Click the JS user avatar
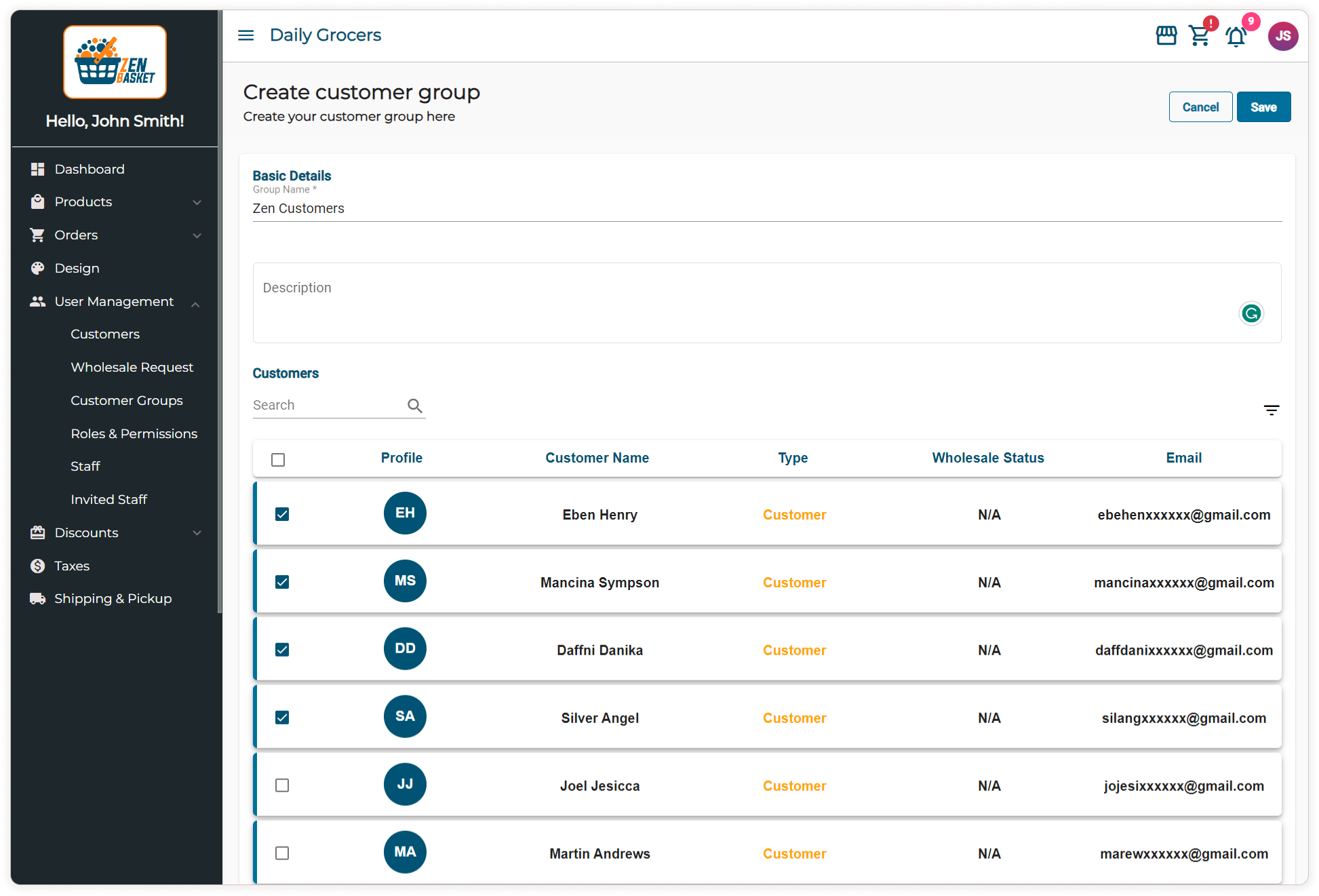This screenshot has height=896, width=1319. coord(1282,36)
